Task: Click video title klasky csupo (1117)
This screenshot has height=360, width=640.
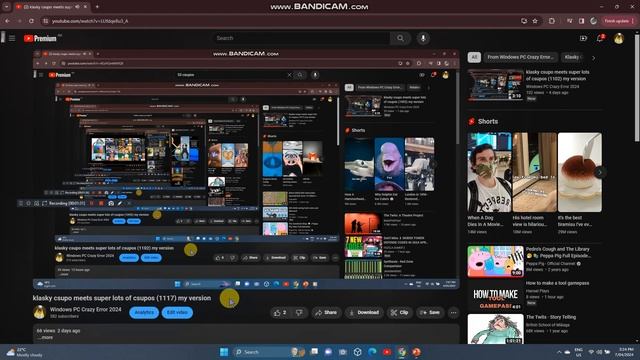Action: point(122,298)
